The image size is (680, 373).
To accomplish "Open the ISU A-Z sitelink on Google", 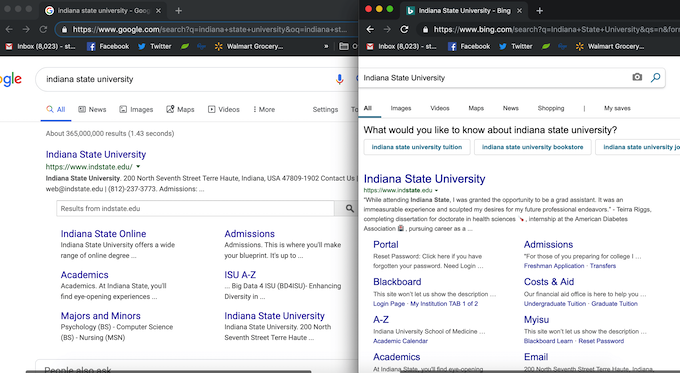I will (x=240, y=275).
